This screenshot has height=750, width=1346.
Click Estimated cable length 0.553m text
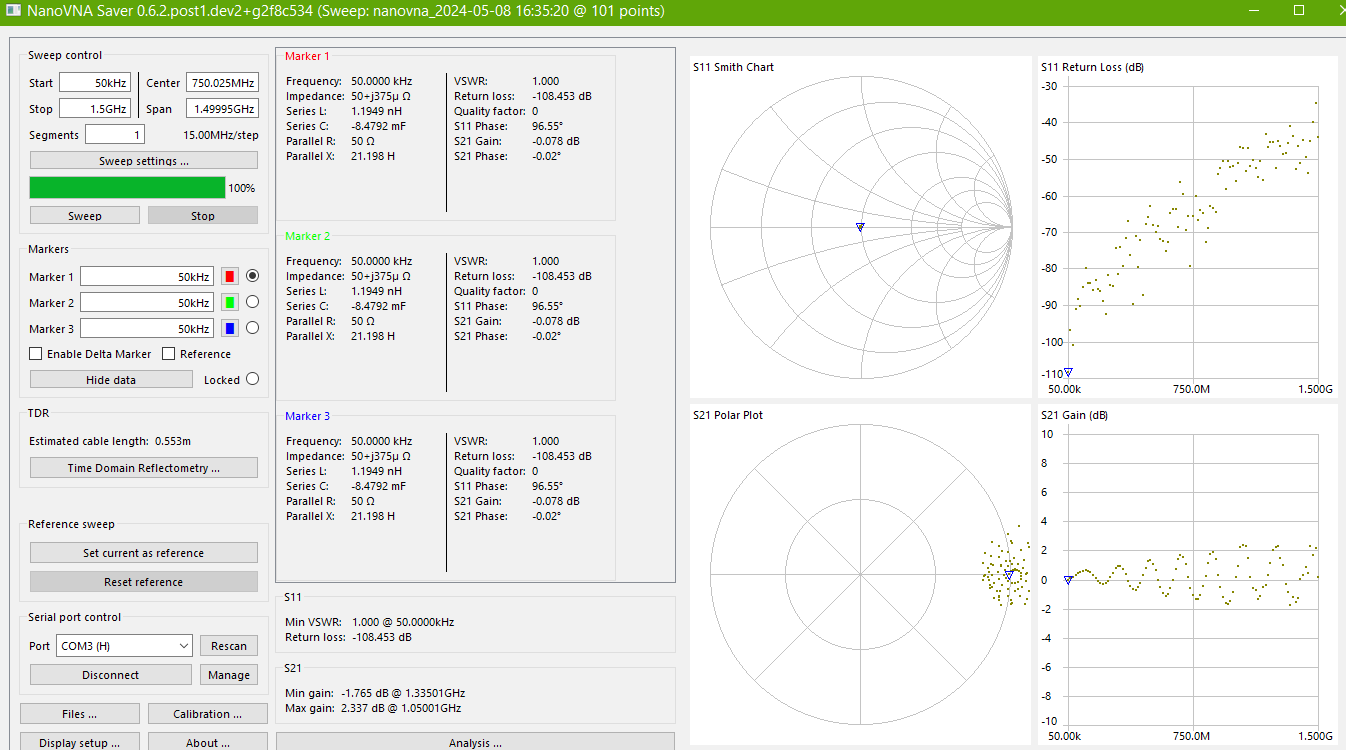coord(110,441)
